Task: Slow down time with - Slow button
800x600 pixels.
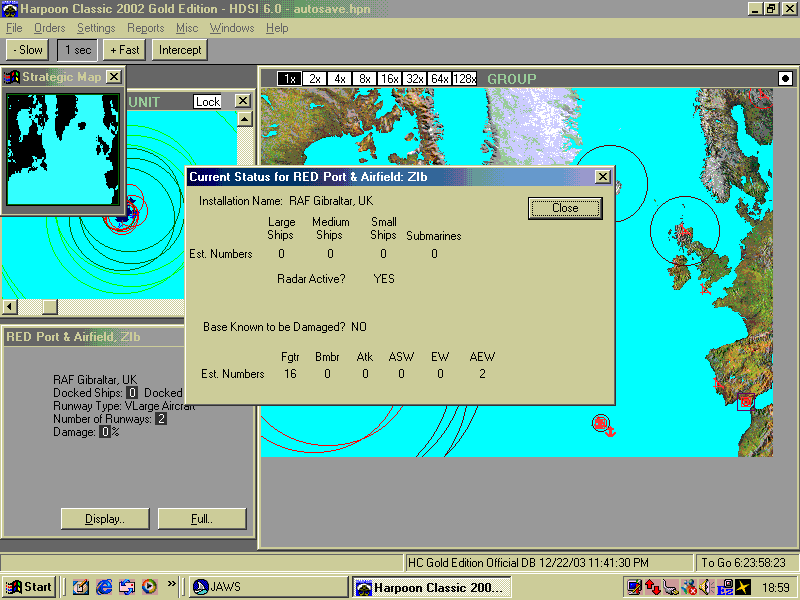Action: (28, 50)
